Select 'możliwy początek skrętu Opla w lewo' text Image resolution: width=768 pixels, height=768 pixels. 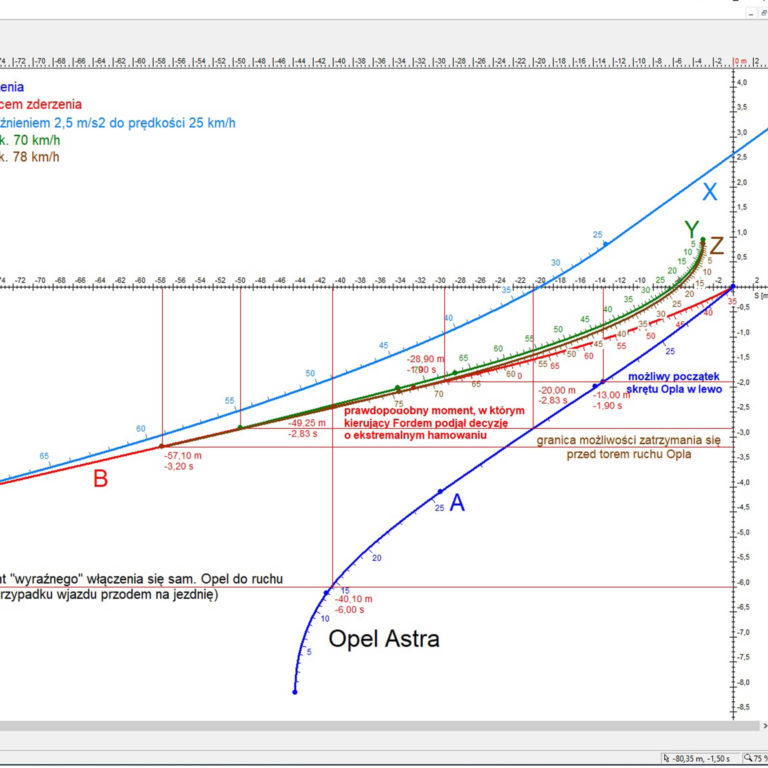[674, 383]
